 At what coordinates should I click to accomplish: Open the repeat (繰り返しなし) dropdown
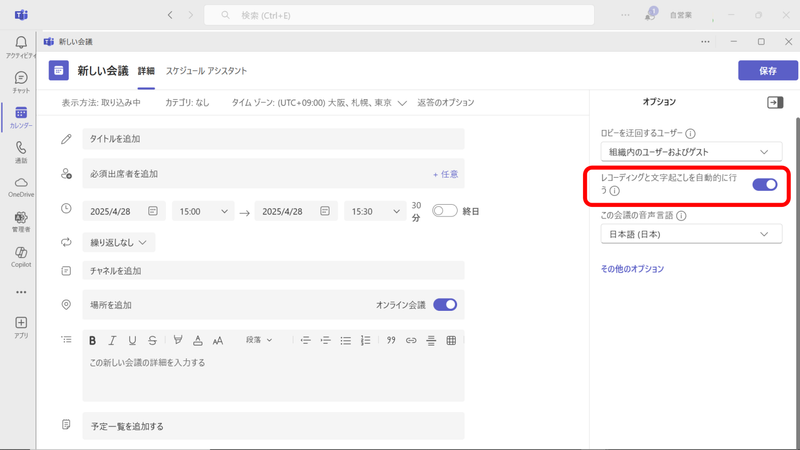[x=119, y=242]
